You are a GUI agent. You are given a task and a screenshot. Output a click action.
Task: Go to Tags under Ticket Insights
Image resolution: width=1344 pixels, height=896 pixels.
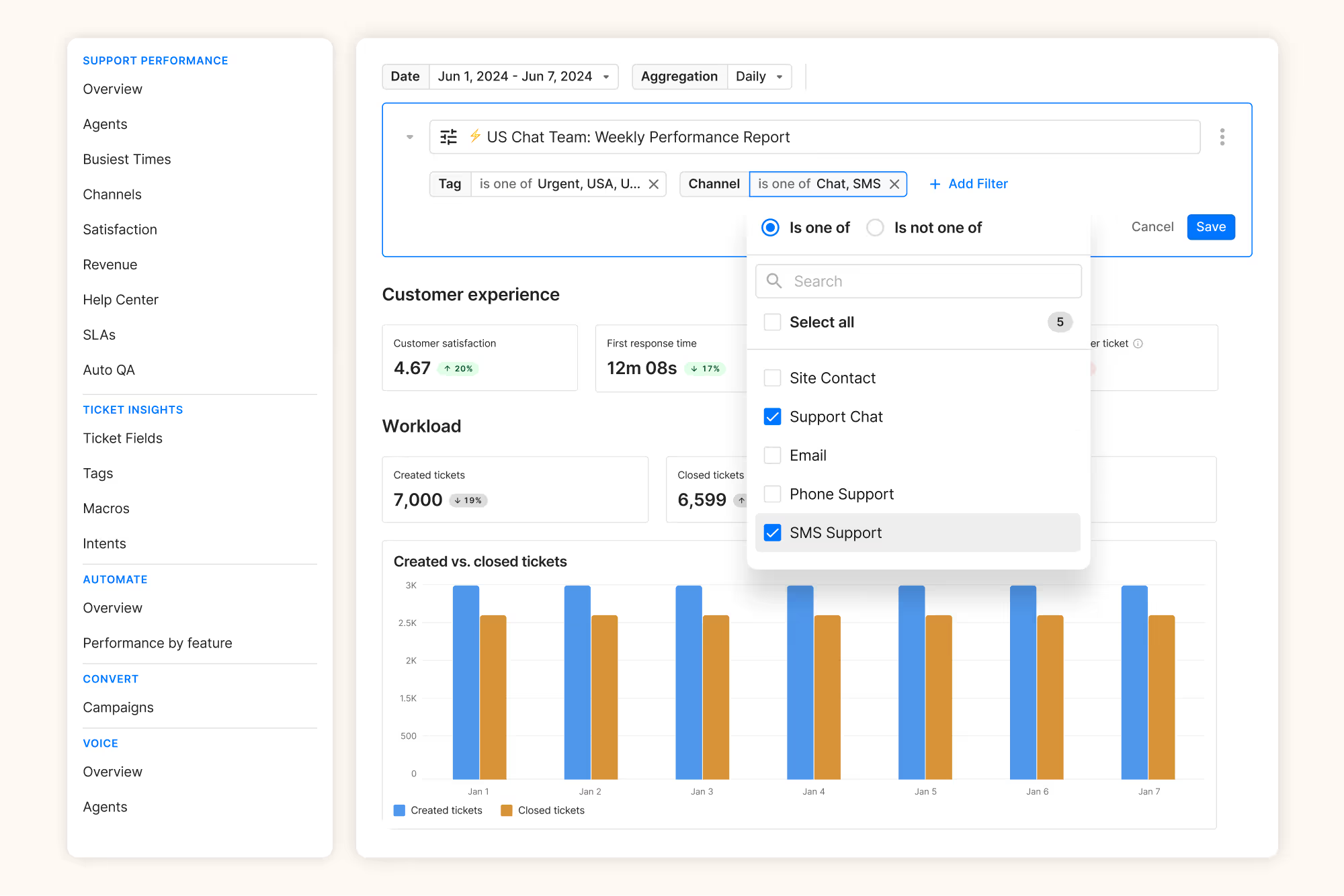click(97, 473)
